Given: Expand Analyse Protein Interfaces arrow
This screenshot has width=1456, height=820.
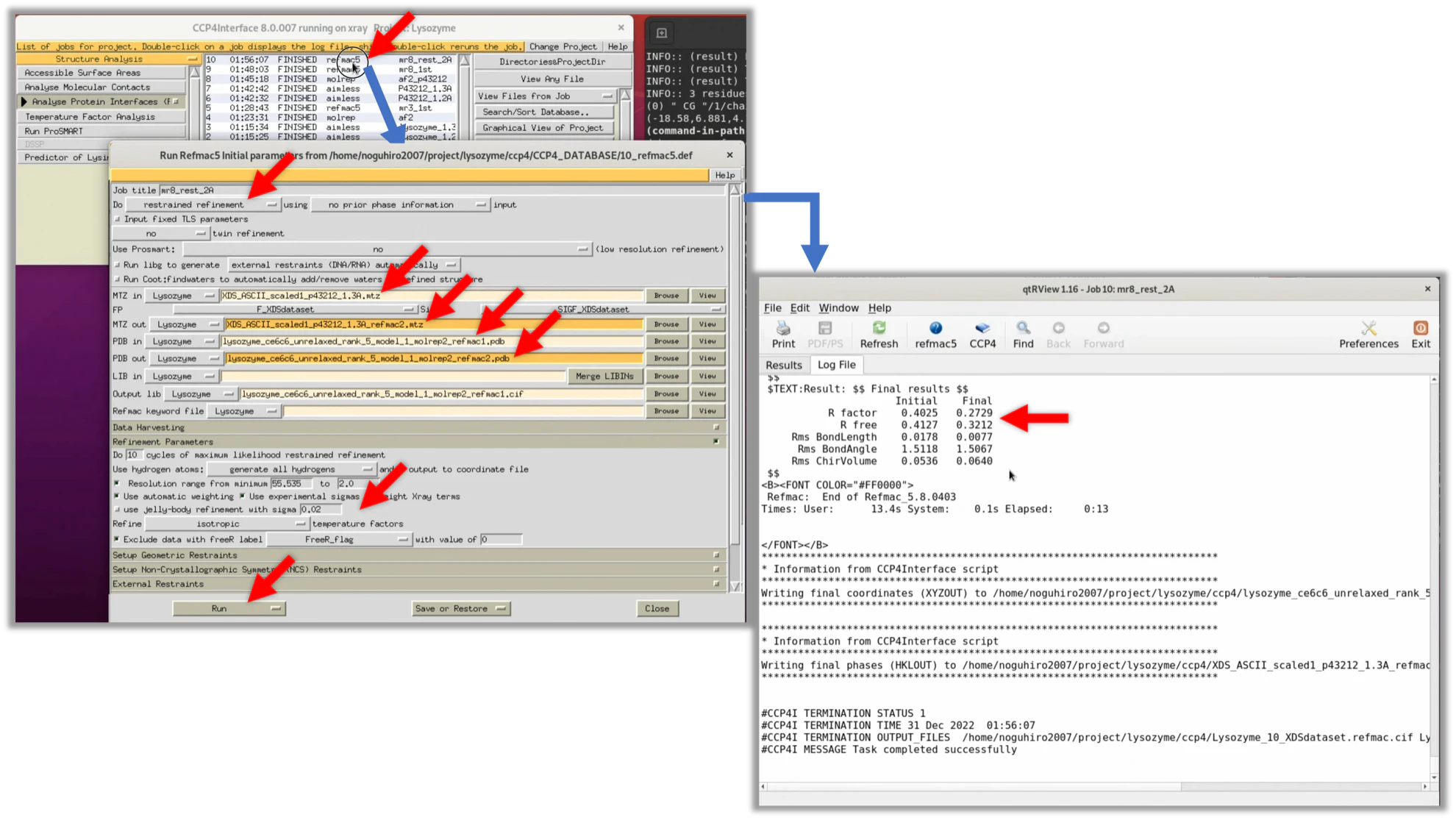Looking at the screenshot, I should 24,101.
